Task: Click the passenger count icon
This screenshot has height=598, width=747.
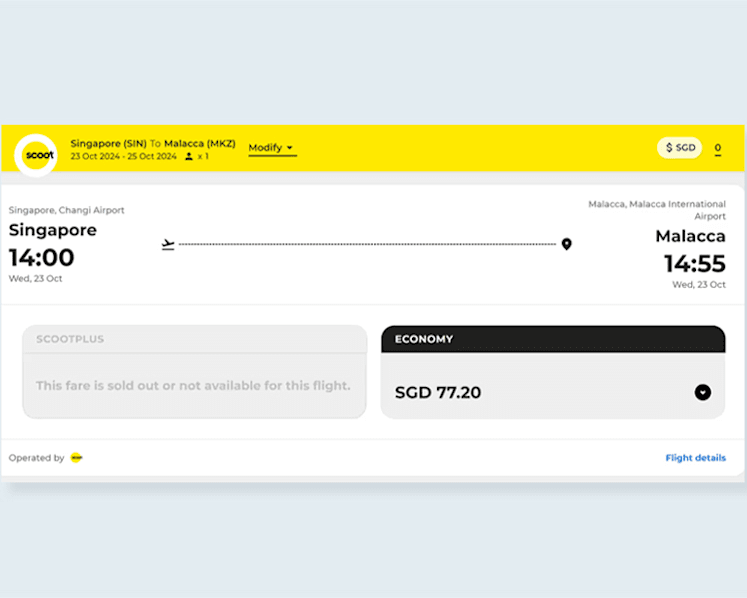Action: [x=189, y=156]
